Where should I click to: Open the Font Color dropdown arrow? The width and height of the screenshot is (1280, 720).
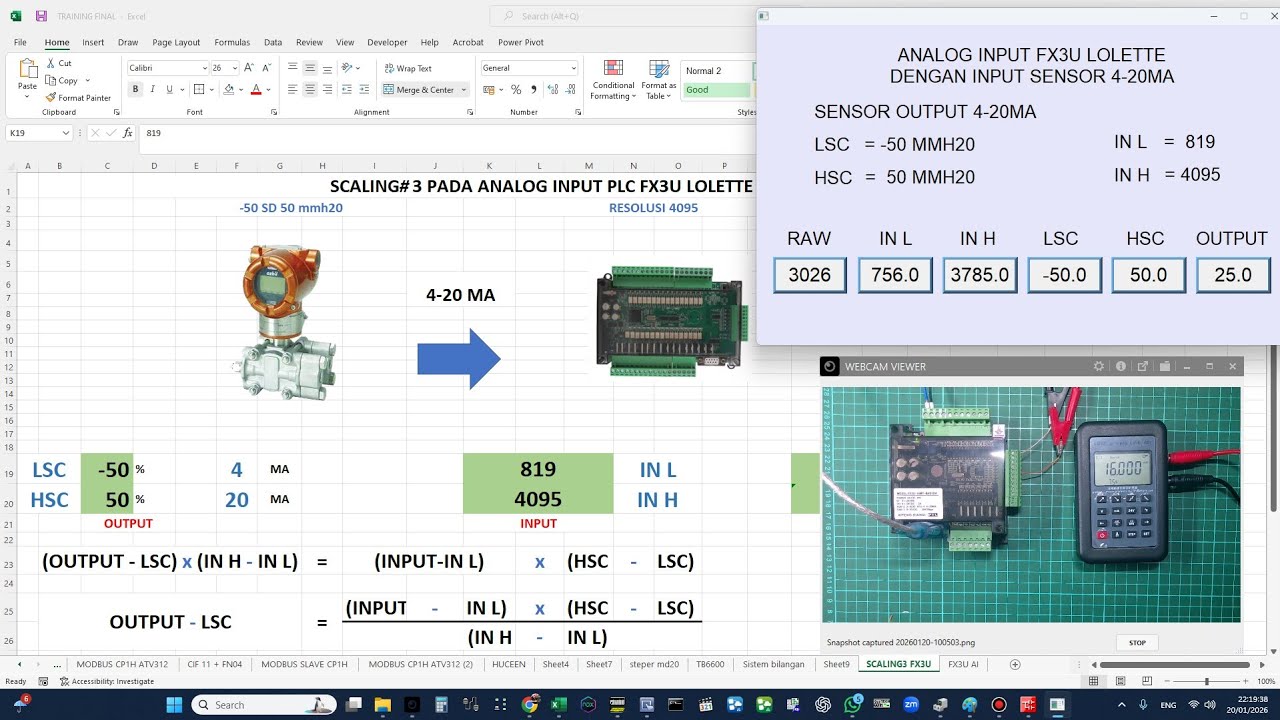click(x=268, y=89)
